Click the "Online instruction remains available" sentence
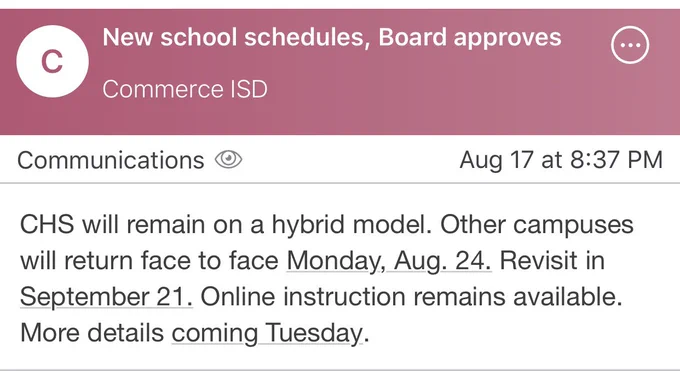 pyautogui.click(x=412, y=297)
